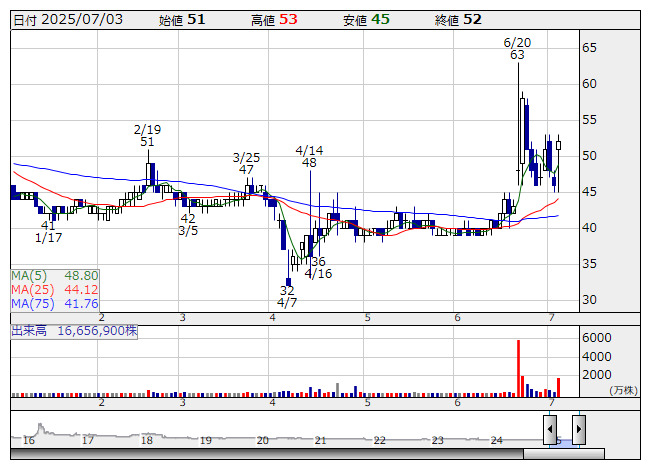
Task: Click the right range handle arrow
Action: (578, 429)
